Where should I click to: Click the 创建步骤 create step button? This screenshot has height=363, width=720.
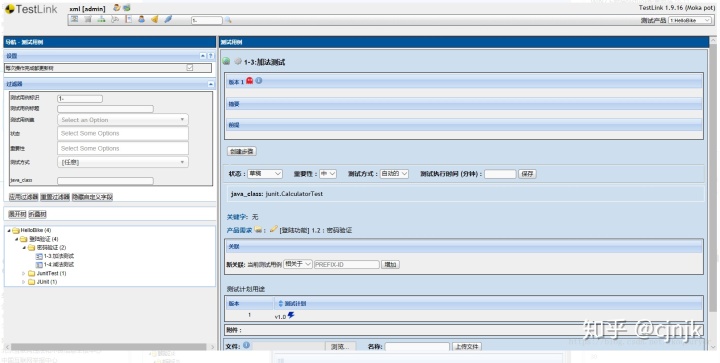coord(242,151)
